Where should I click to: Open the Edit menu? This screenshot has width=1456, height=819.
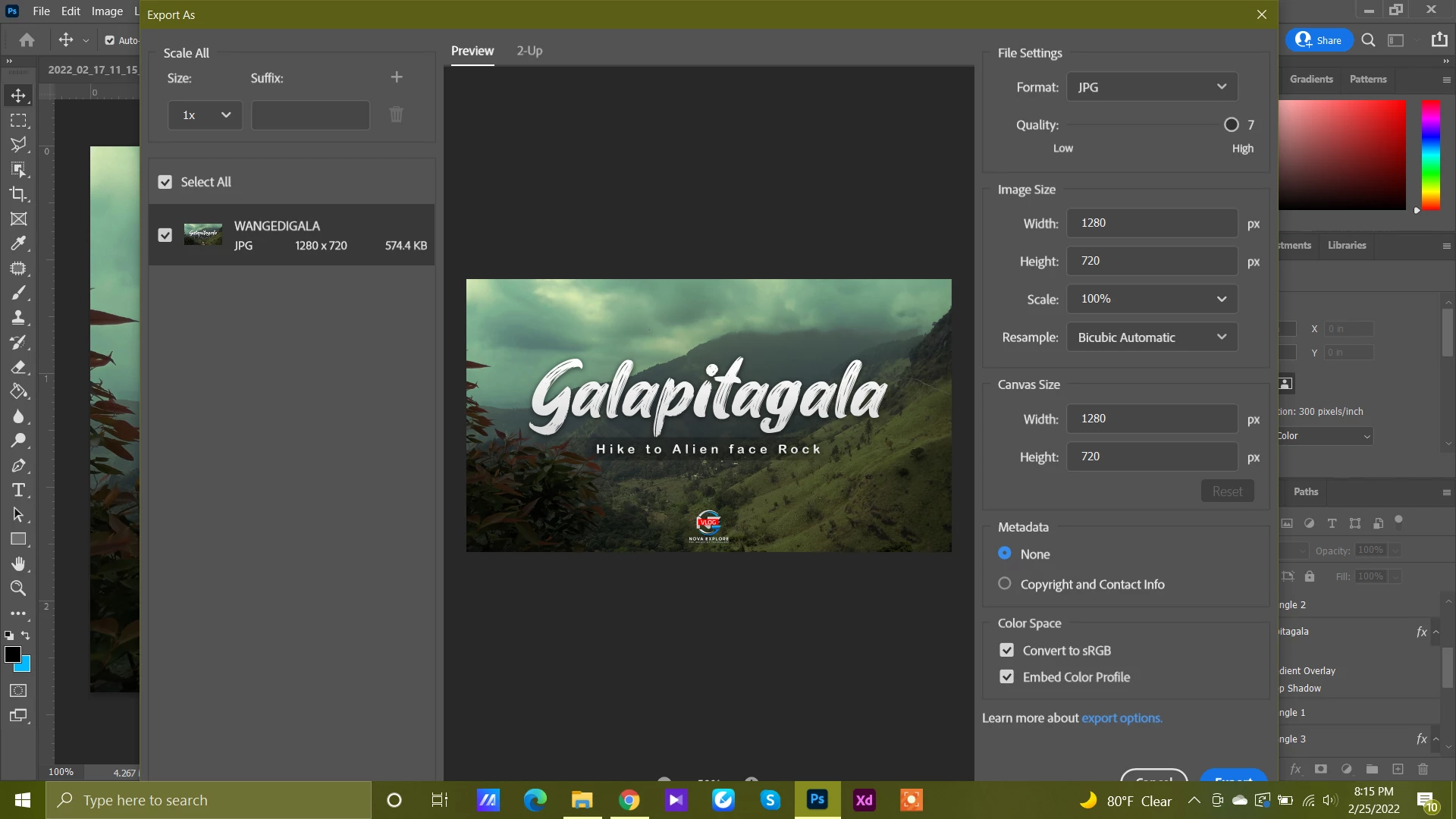(71, 11)
